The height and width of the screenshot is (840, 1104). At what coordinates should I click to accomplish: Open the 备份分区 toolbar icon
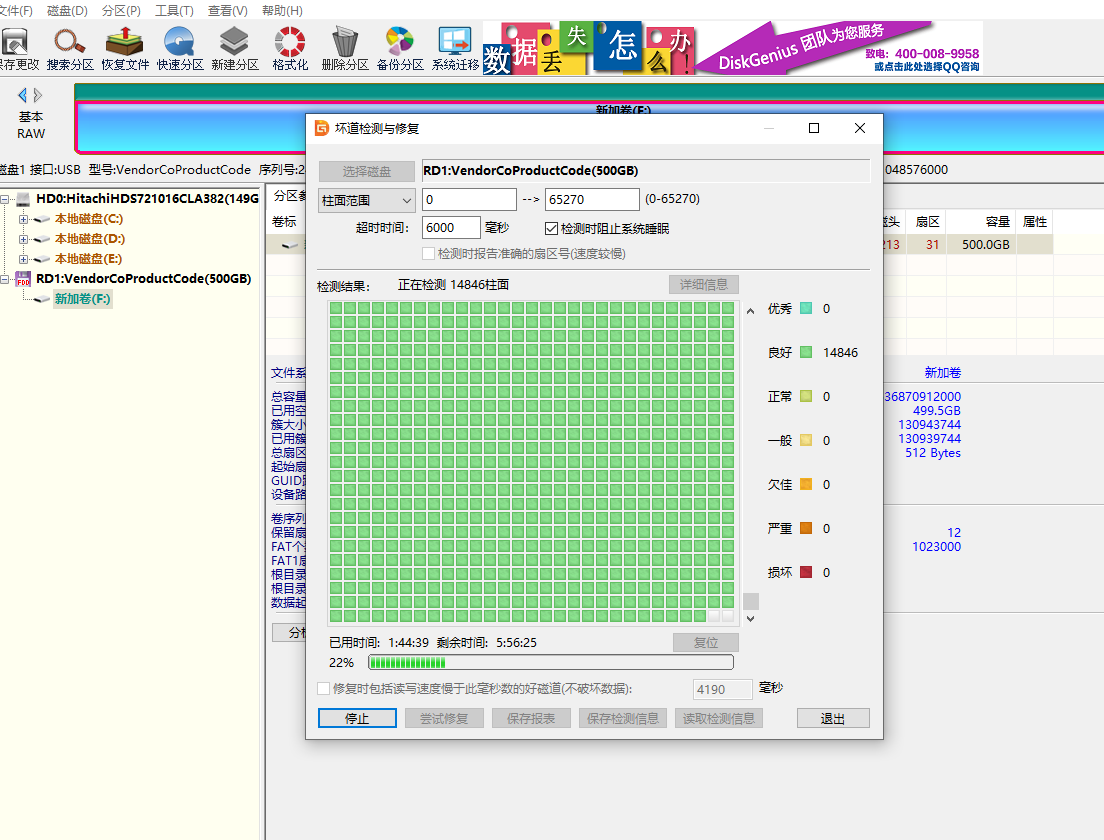point(400,49)
